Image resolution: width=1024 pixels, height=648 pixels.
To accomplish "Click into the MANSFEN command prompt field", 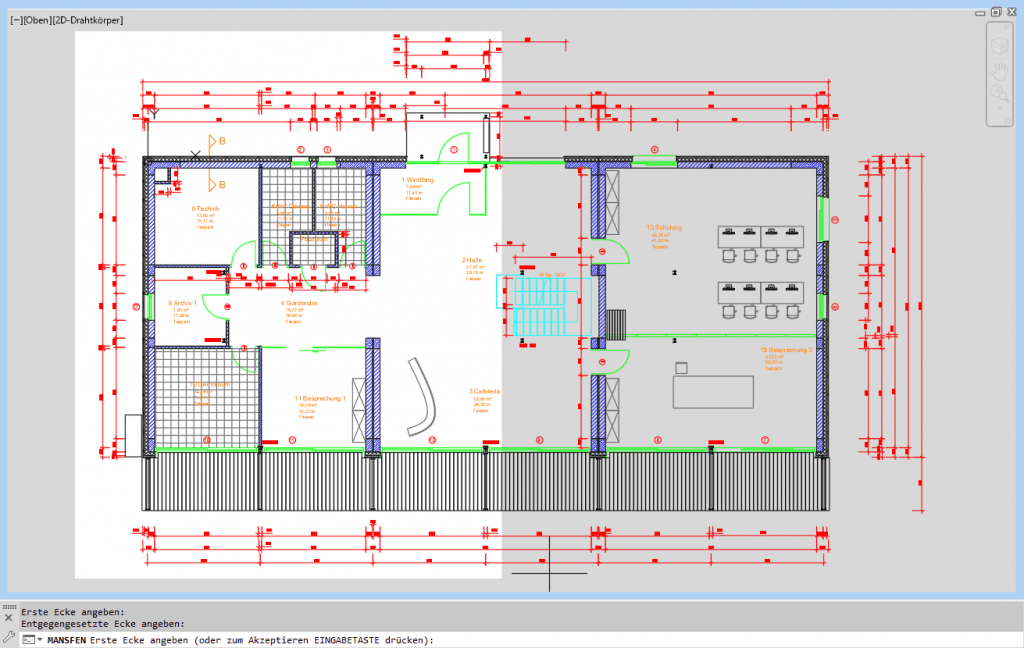I will pyautogui.click(x=600, y=639).
